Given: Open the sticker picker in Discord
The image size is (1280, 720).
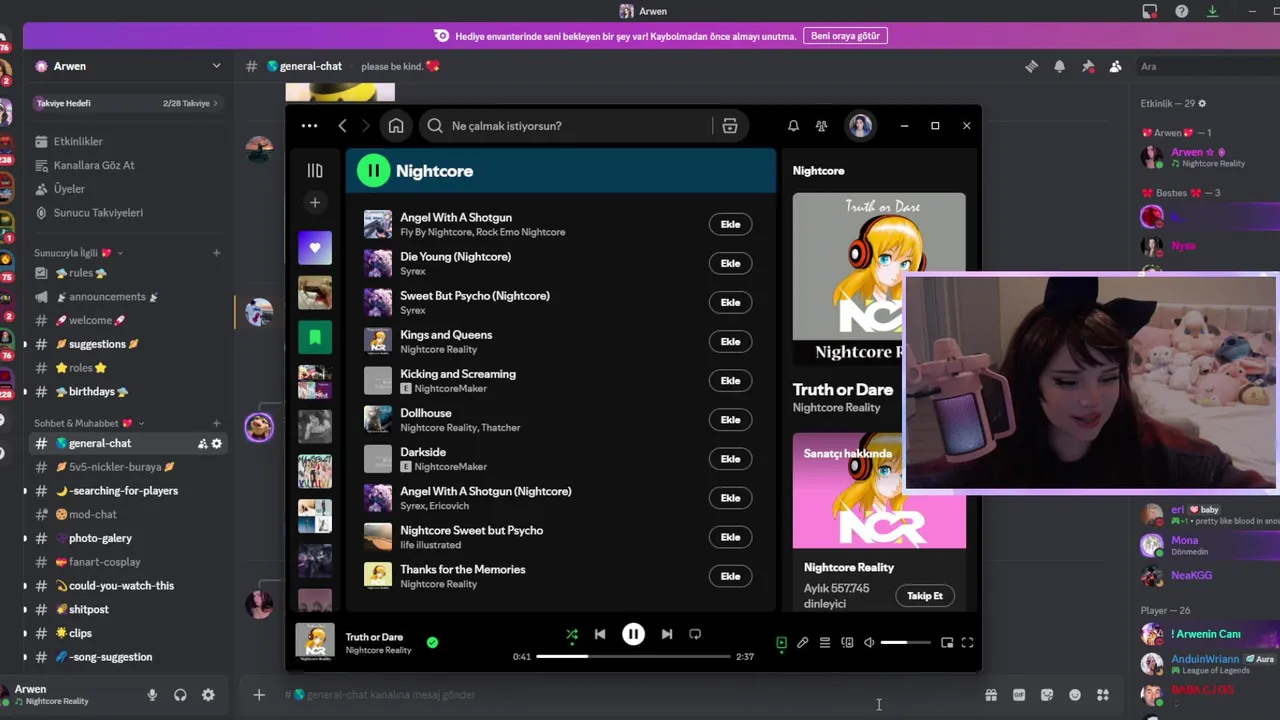Looking at the screenshot, I should coord(1047,695).
